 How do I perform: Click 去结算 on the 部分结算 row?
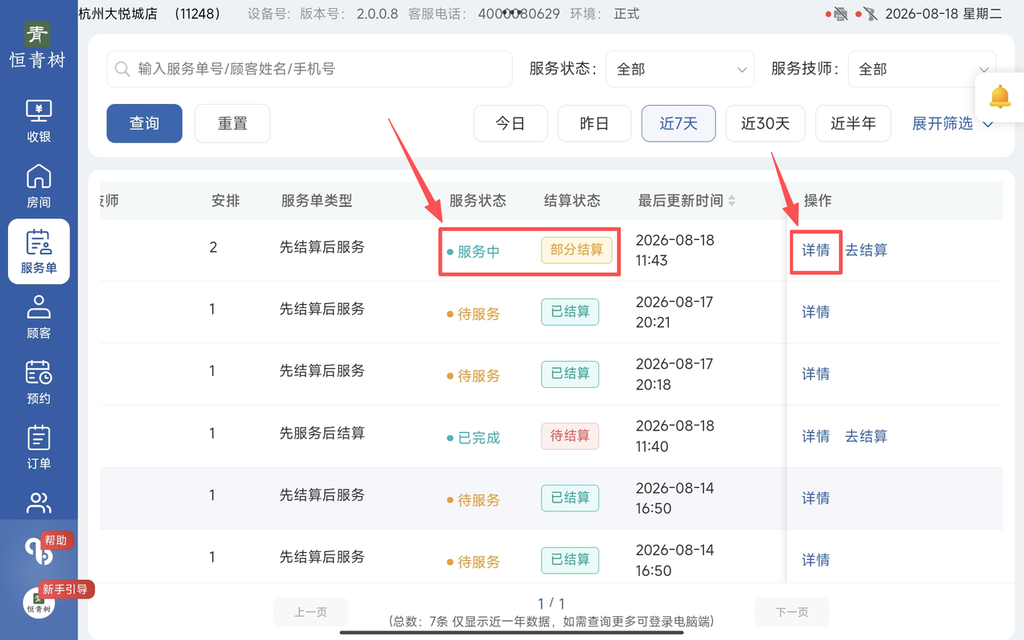coord(866,250)
